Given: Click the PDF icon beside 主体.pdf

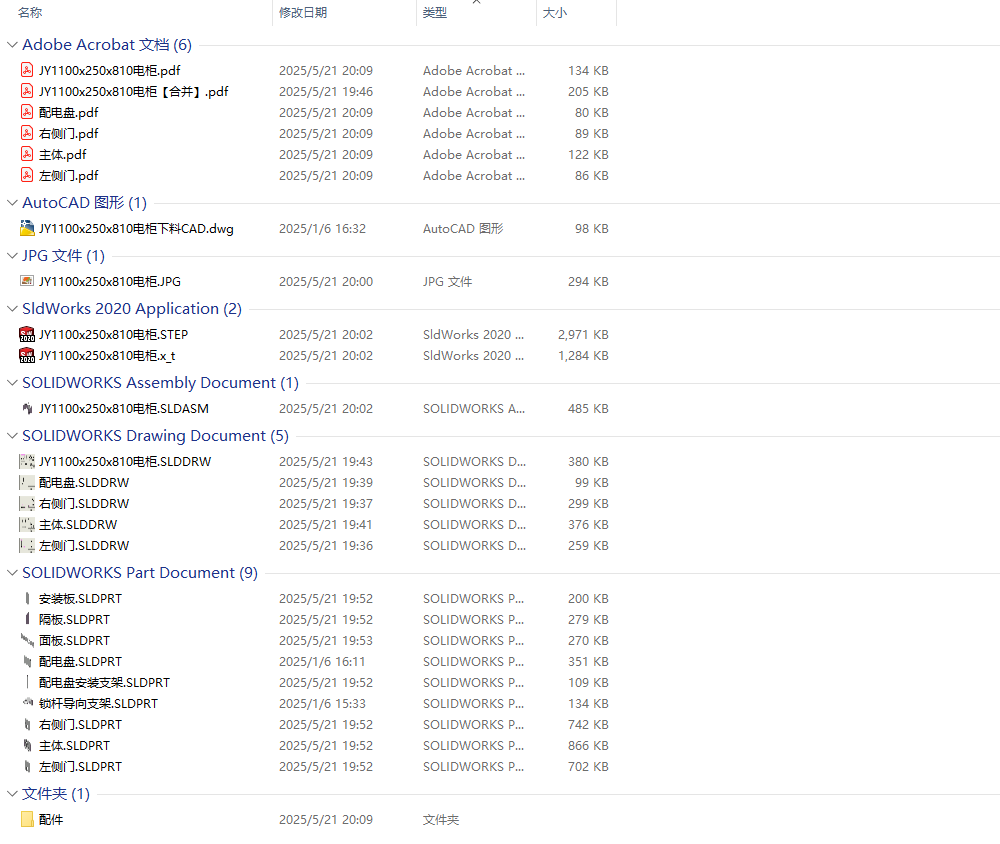Looking at the screenshot, I should [x=27, y=154].
